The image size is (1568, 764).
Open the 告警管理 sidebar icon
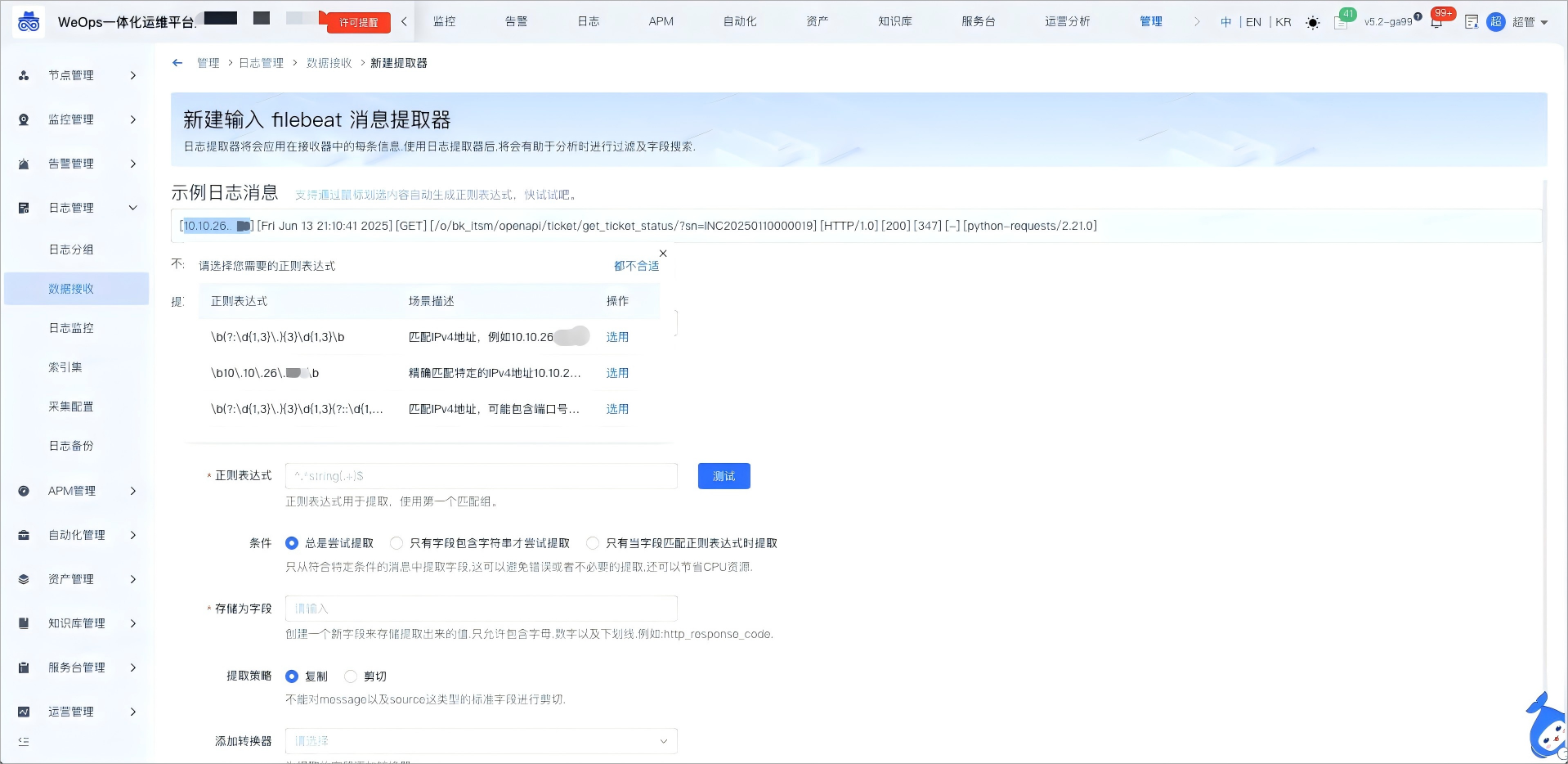(23, 164)
